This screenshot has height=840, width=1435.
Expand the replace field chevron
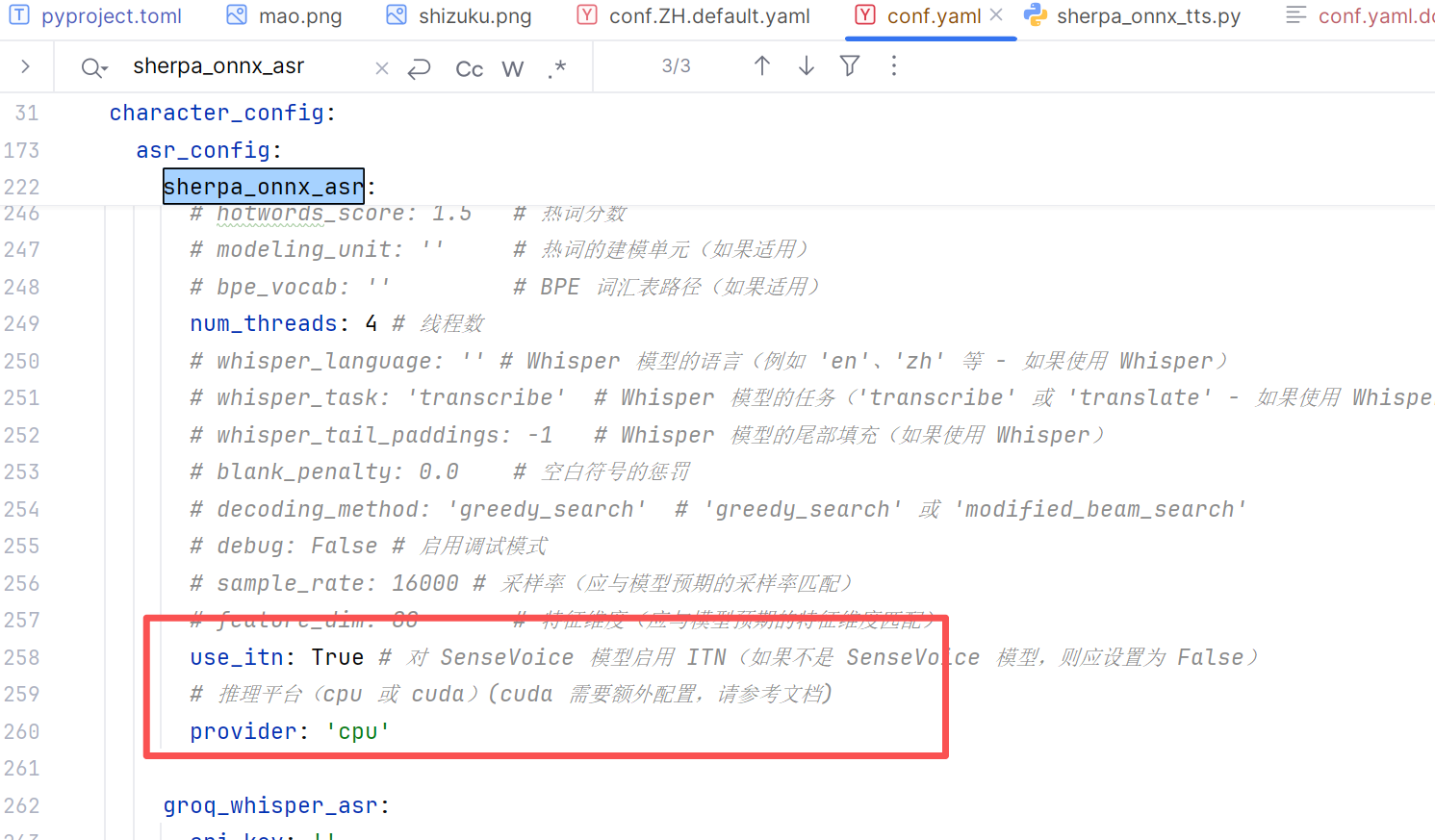pos(26,66)
